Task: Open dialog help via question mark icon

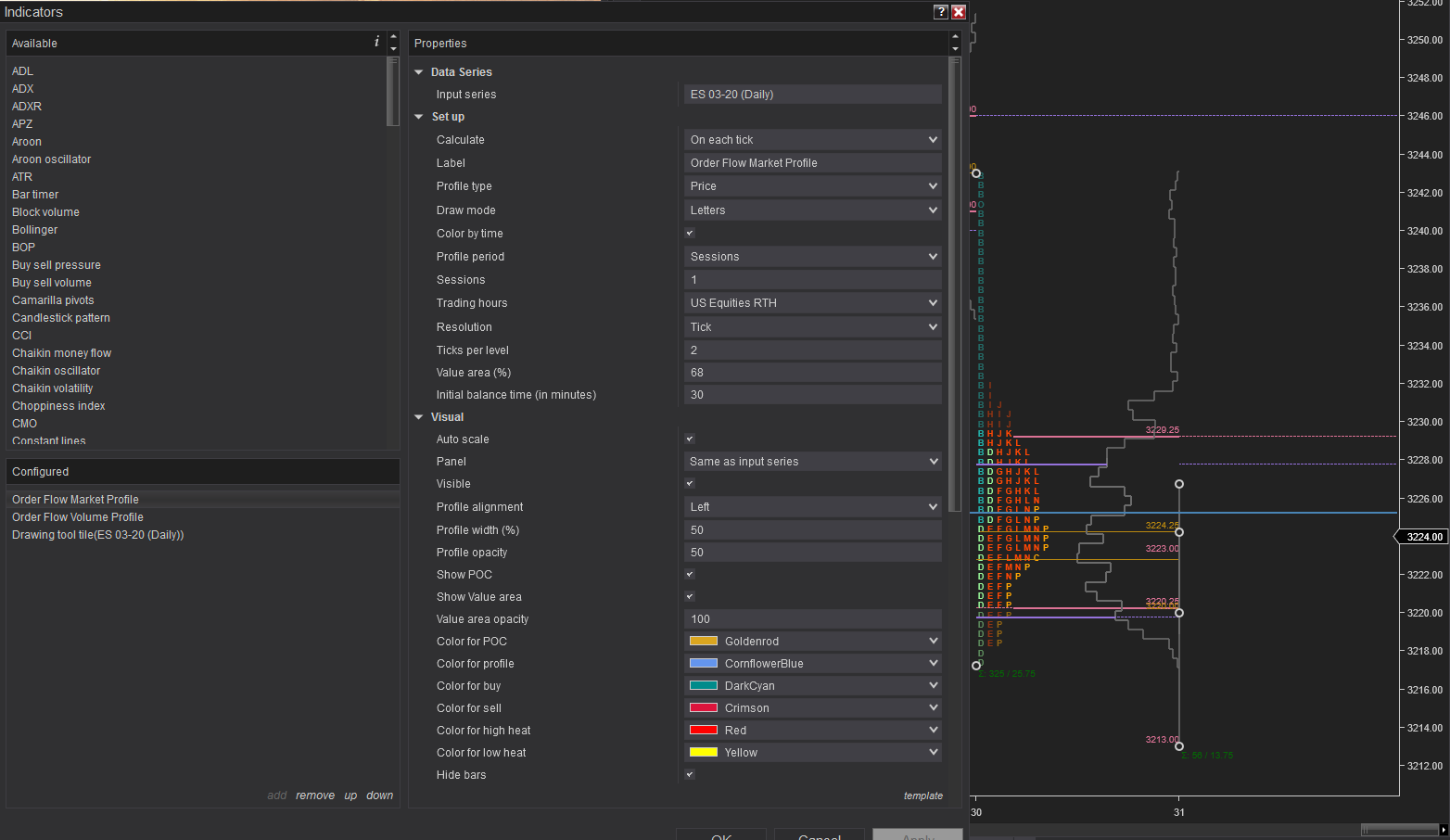Action: (x=940, y=12)
